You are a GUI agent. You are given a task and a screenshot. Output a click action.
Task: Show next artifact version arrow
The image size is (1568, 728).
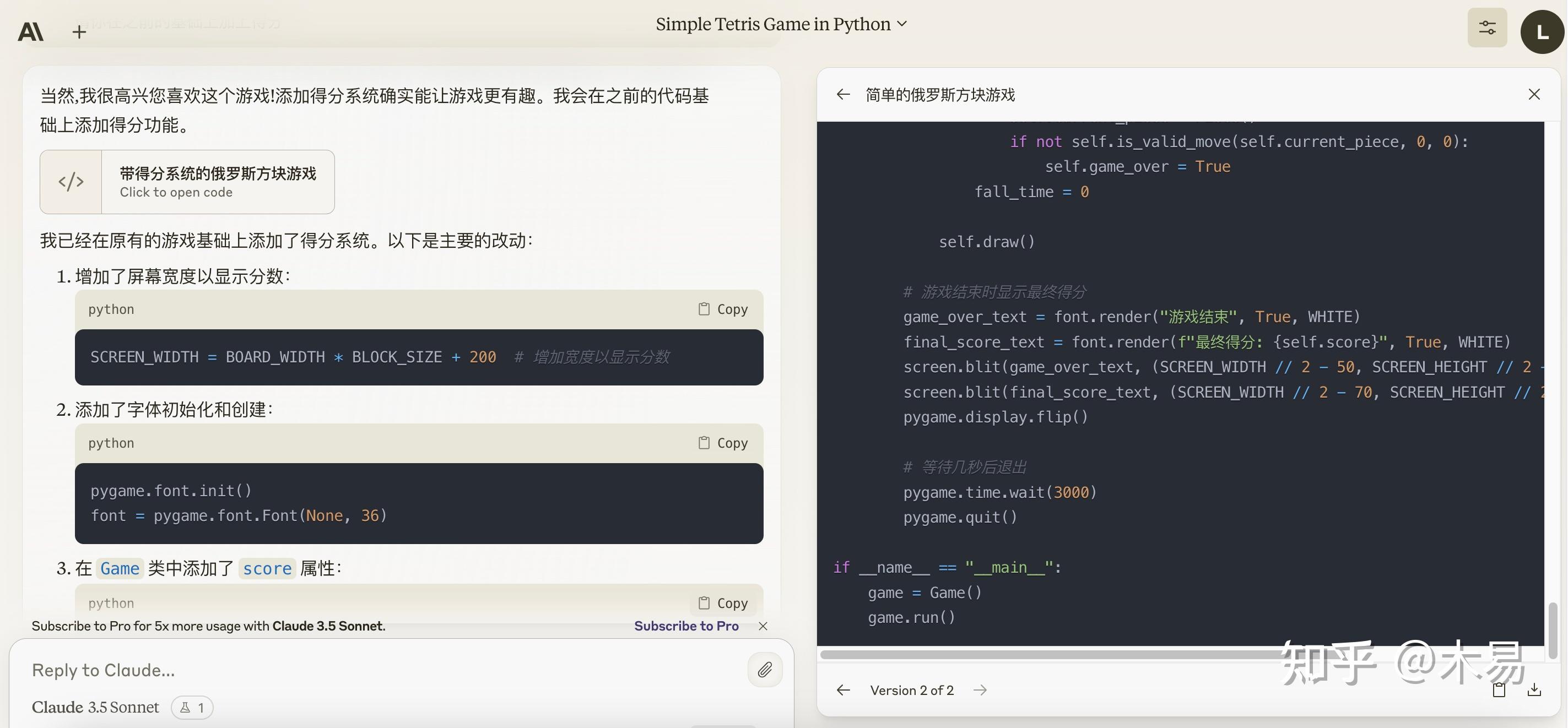(x=980, y=691)
